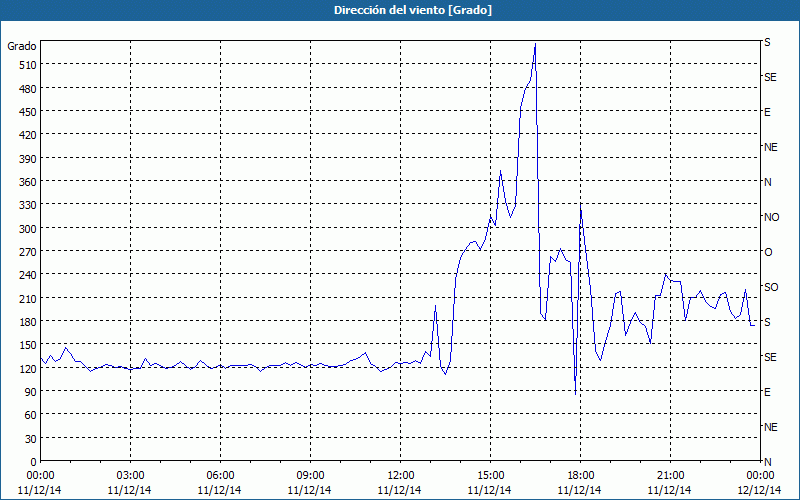Click the 330 degree axis label
Image resolution: width=800 pixels, height=500 pixels.
[x=27, y=205]
